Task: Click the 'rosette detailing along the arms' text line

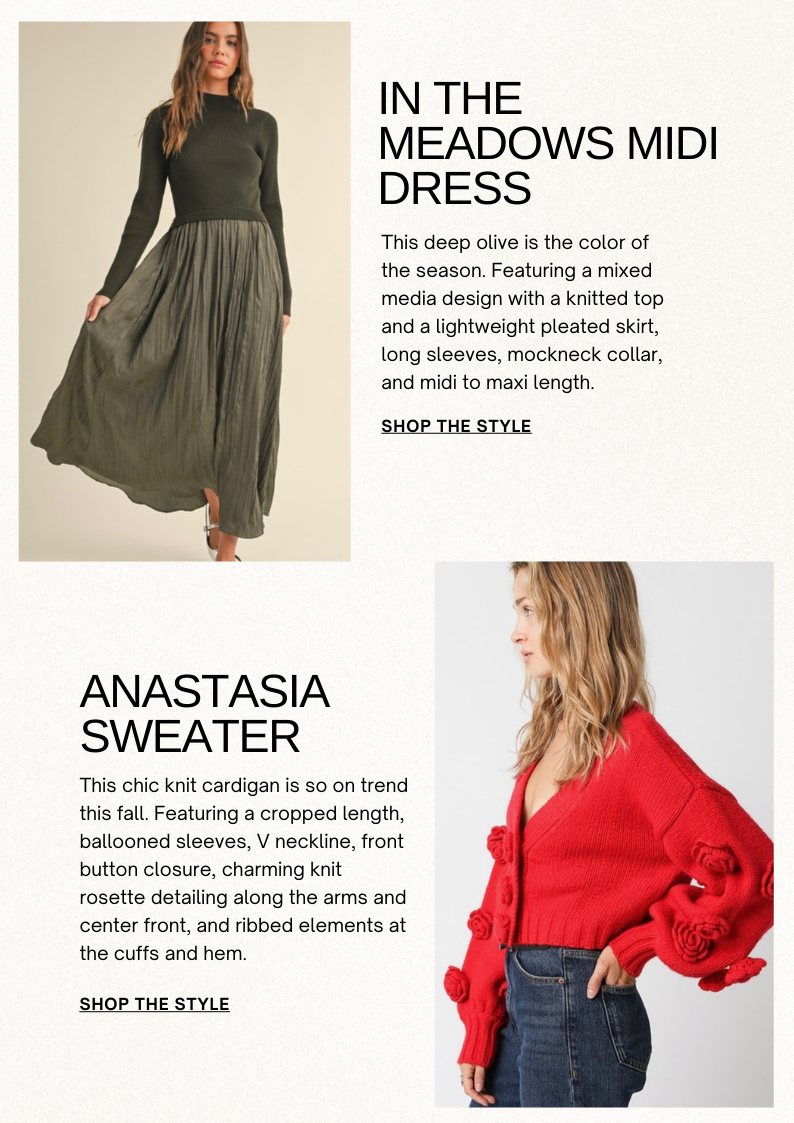Action: point(243,897)
